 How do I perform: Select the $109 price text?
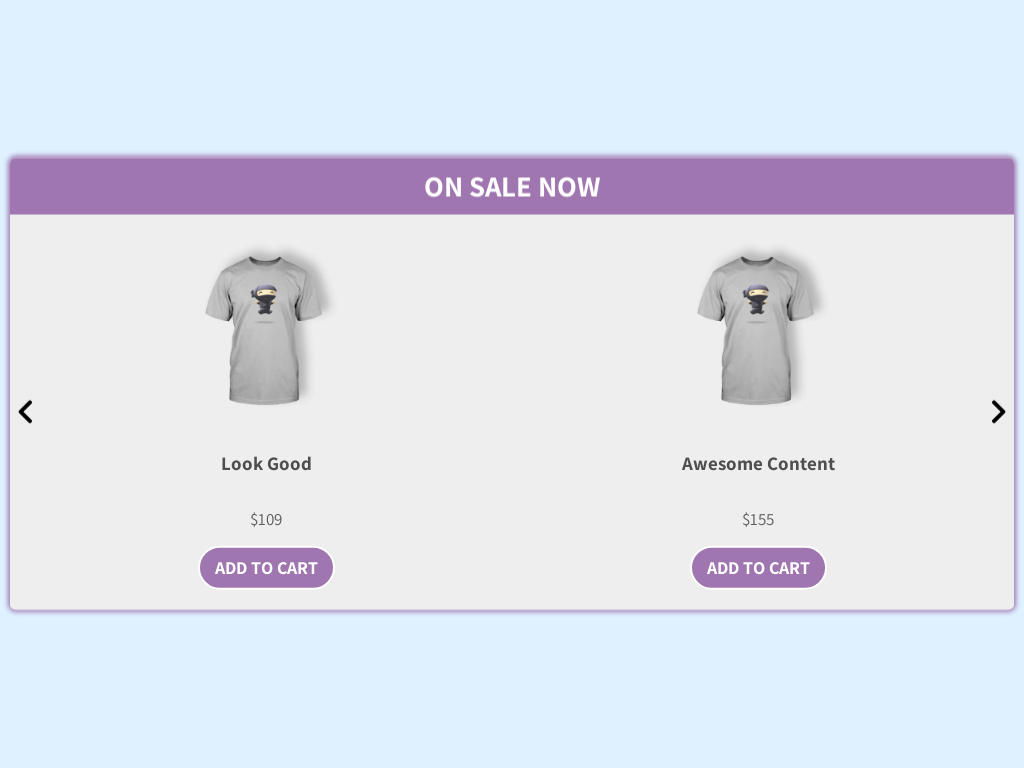[266, 519]
